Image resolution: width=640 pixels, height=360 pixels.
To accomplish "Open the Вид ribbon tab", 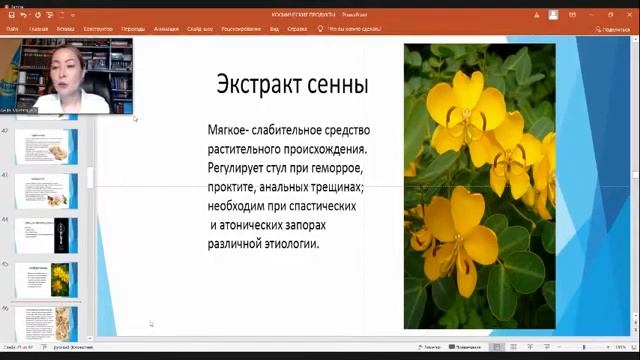I will tap(274, 29).
